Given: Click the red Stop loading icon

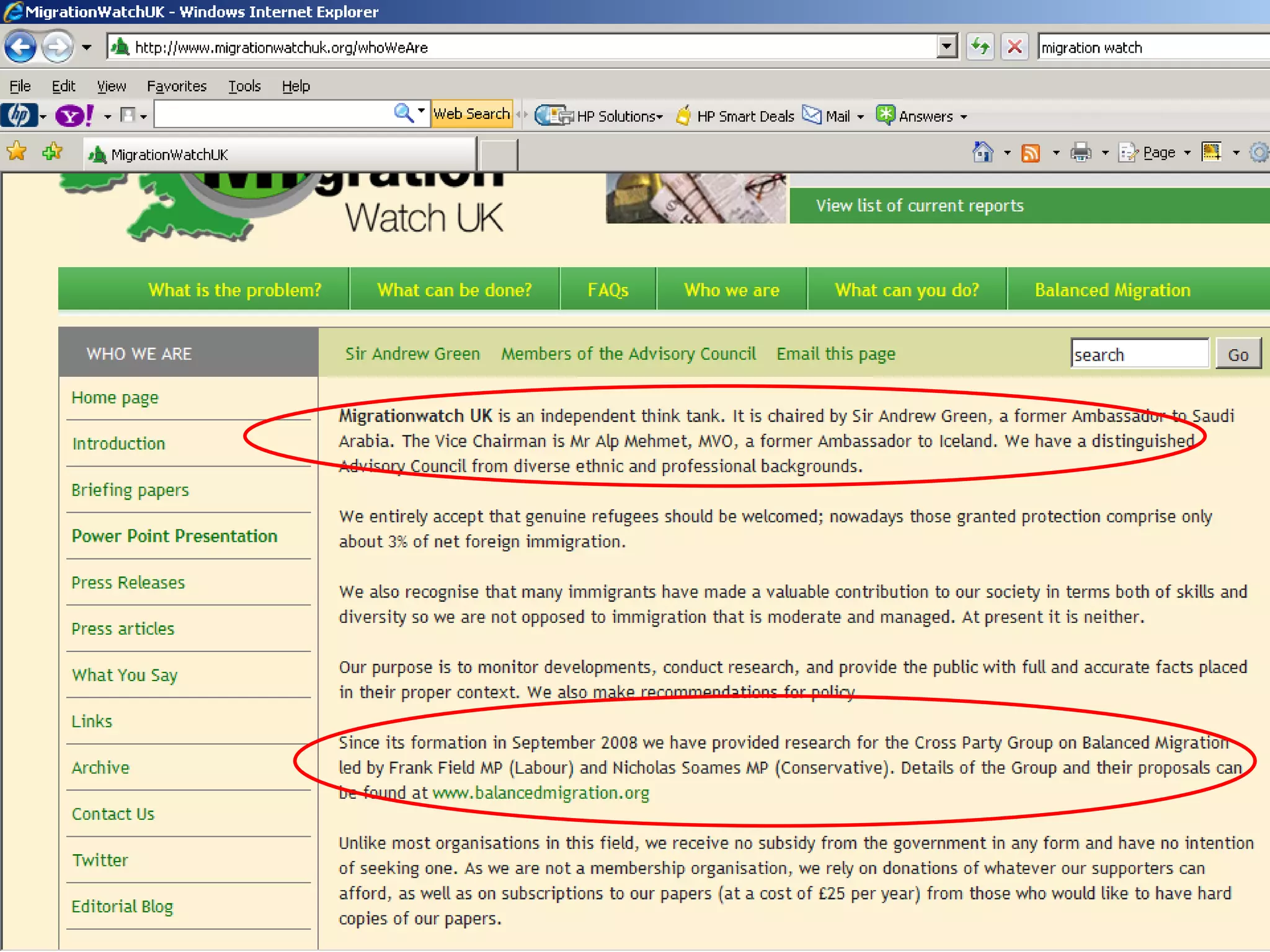Looking at the screenshot, I should pos(1015,47).
